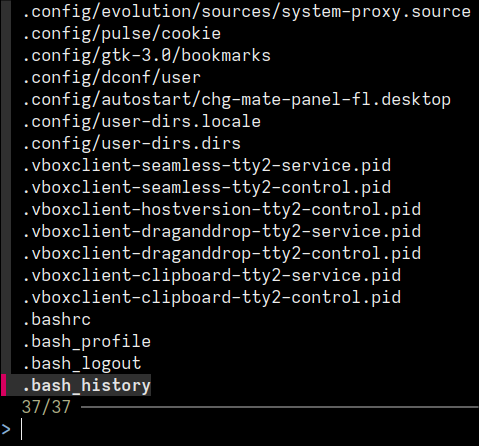Choose .vboxclient-hostversion-tty2-control.pid
Image resolution: width=479 pixels, height=446 pixels.
pyautogui.click(x=221, y=210)
